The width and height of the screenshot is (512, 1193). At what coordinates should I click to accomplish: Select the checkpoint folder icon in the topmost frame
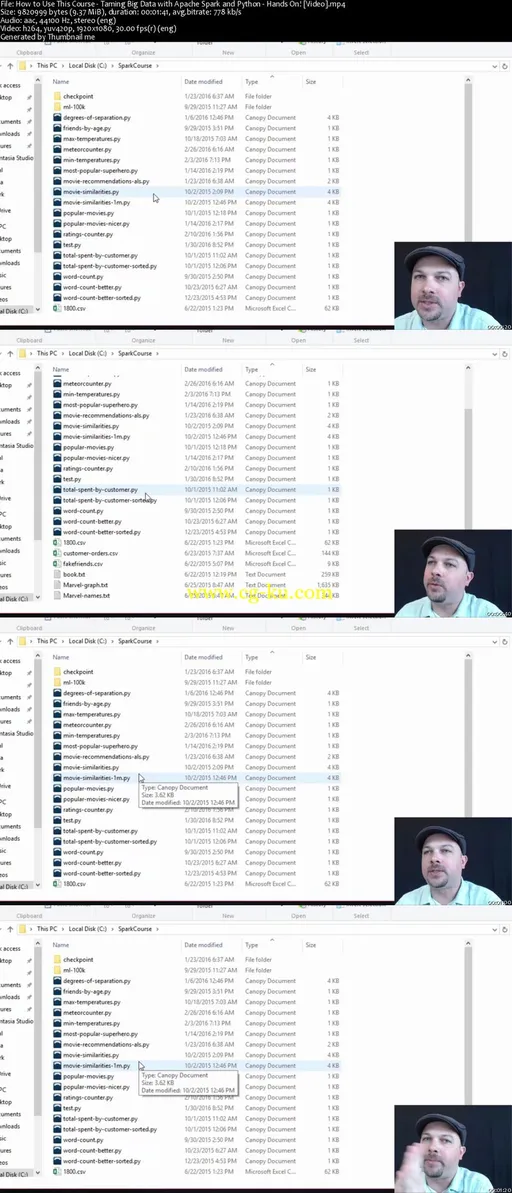(x=57, y=97)
